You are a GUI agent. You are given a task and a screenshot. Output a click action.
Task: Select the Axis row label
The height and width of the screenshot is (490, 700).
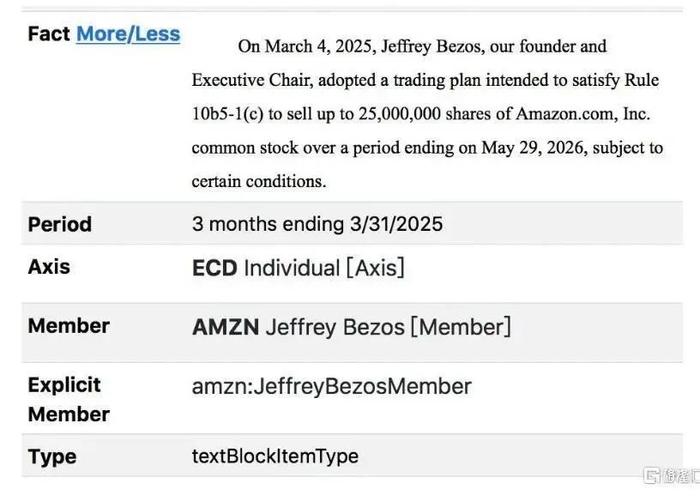[49, 267]
